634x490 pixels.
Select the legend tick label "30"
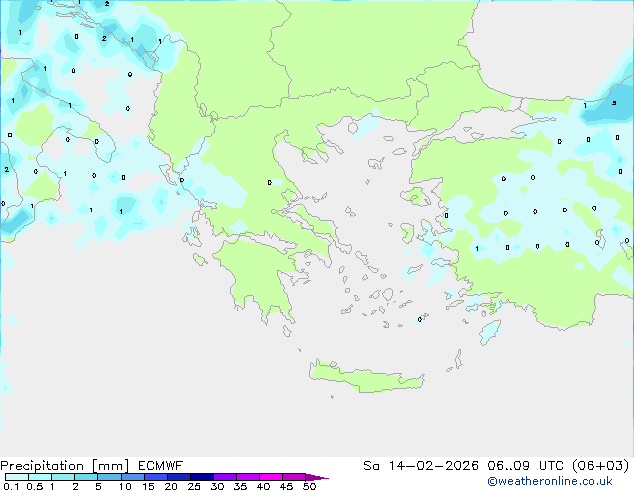click(217, 486)
